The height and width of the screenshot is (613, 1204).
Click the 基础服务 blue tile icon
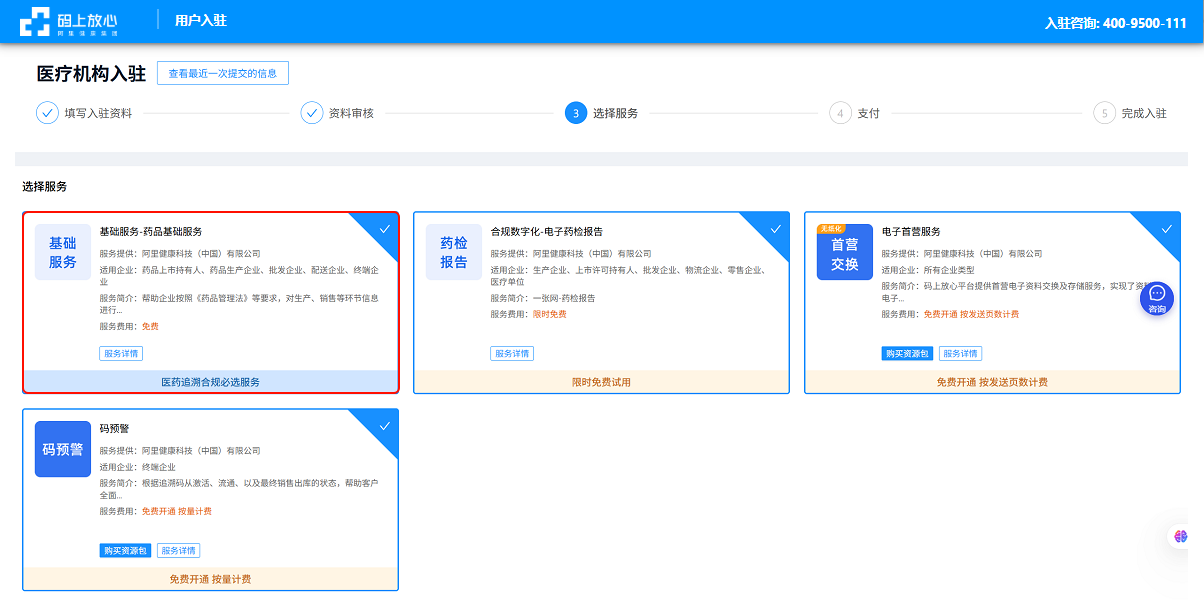[63, 252]
